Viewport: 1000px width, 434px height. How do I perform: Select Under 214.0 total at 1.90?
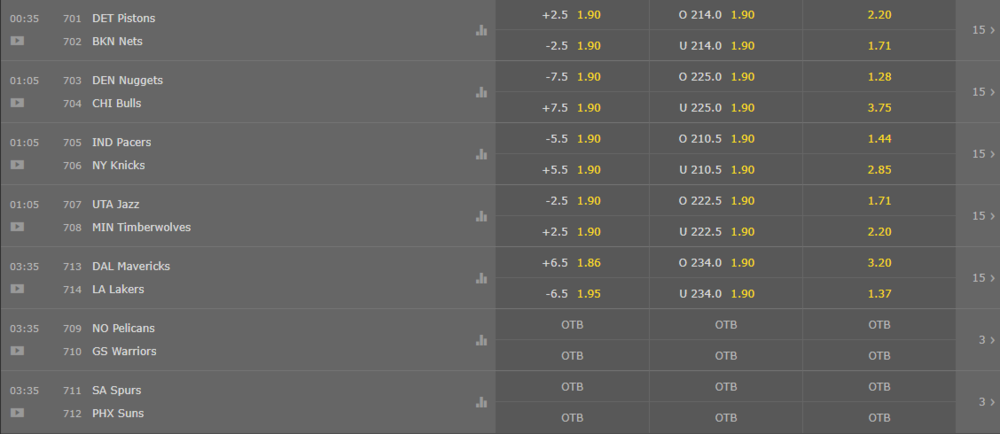726,45
